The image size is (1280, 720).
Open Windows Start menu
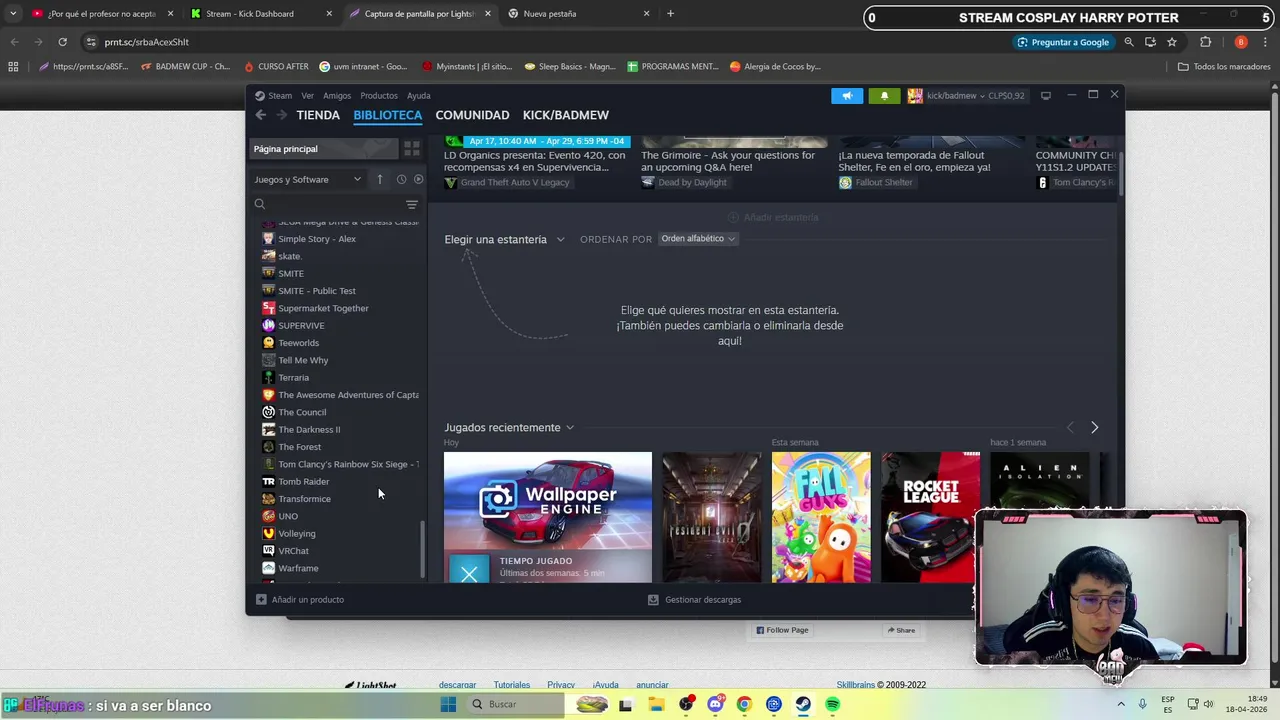click(448, 704)
